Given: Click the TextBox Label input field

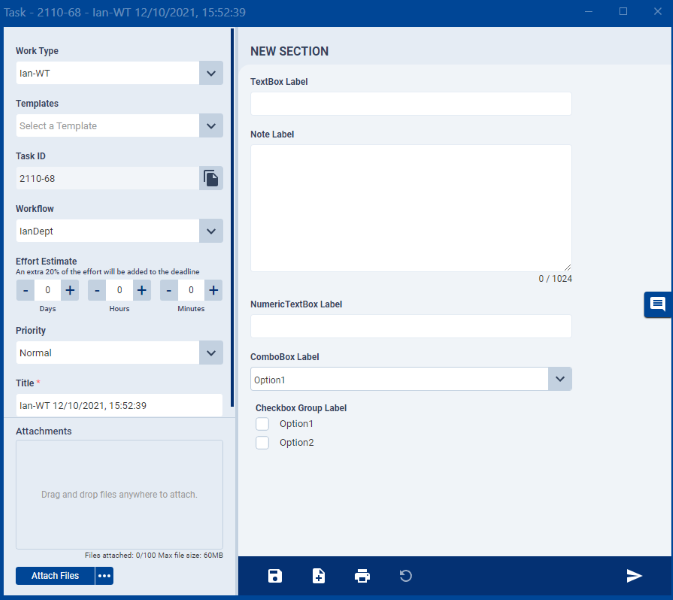Looking at the screenshot, I should point(411,104).
